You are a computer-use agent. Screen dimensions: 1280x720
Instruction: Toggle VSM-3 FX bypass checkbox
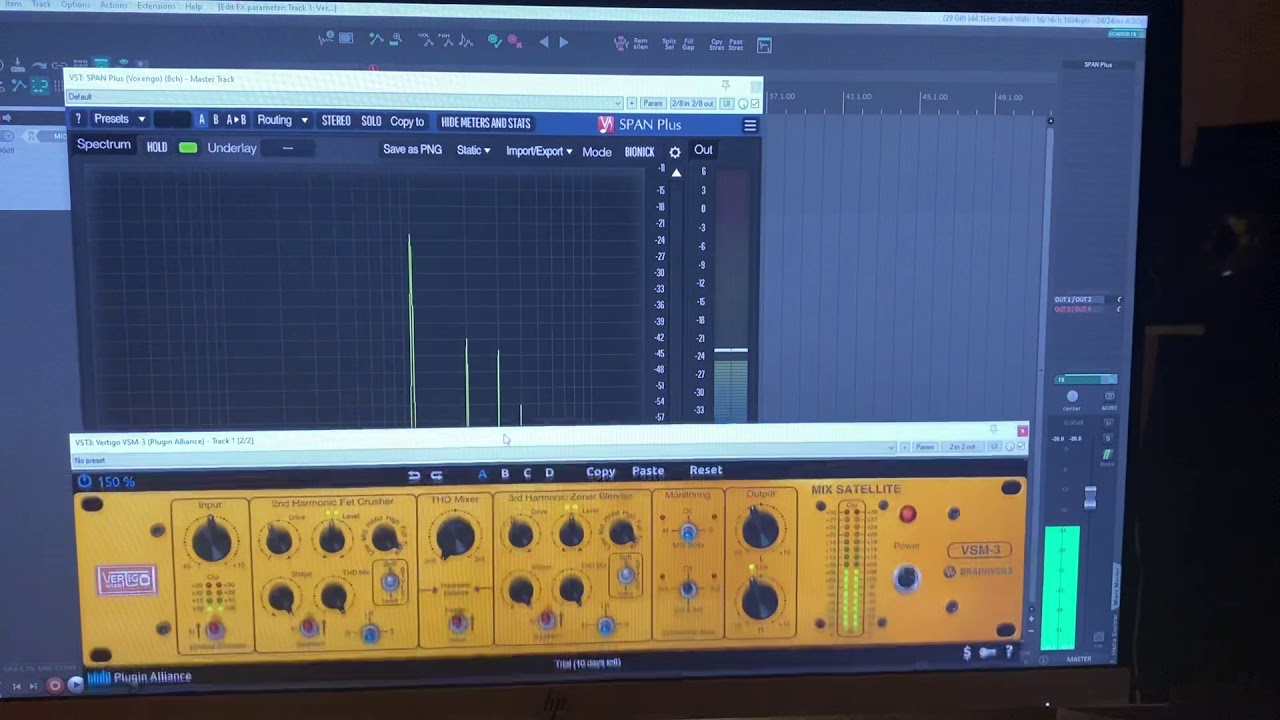point(1020,447)
